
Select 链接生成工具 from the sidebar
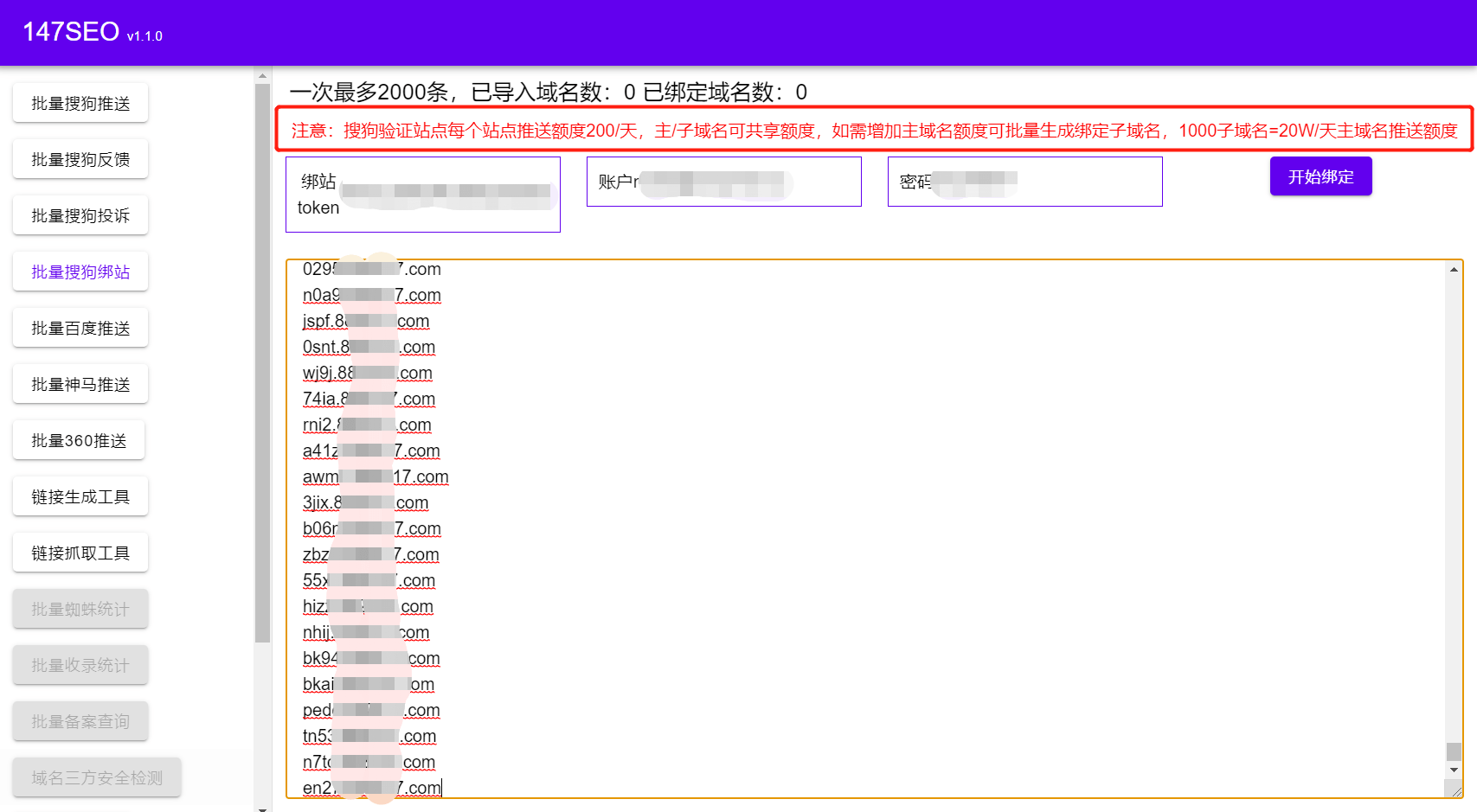tap(80, 496)
